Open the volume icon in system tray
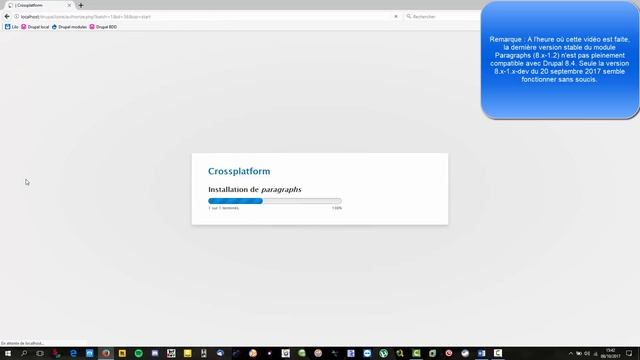 click(587, 353)
